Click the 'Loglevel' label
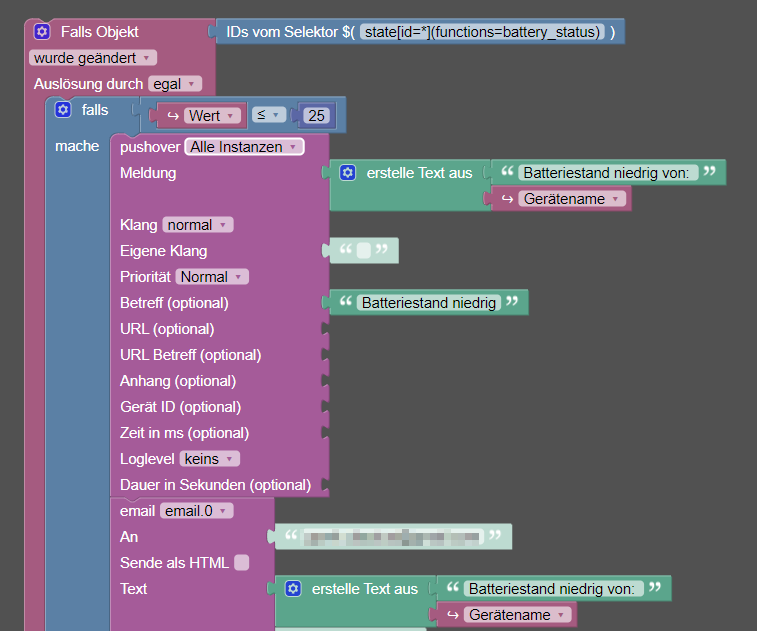 [x=147, y=459]
